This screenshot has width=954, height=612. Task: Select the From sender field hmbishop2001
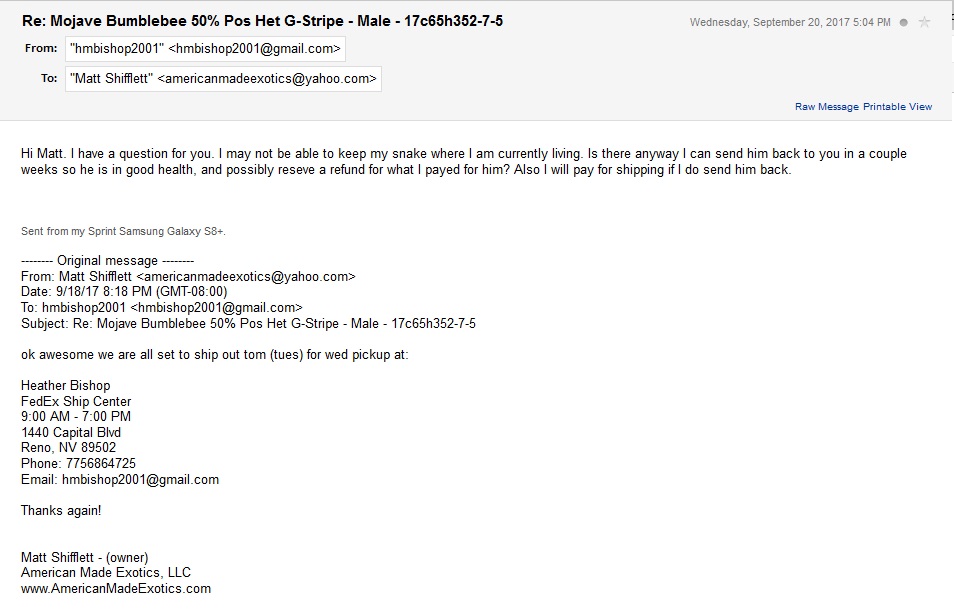coord(206,49)
